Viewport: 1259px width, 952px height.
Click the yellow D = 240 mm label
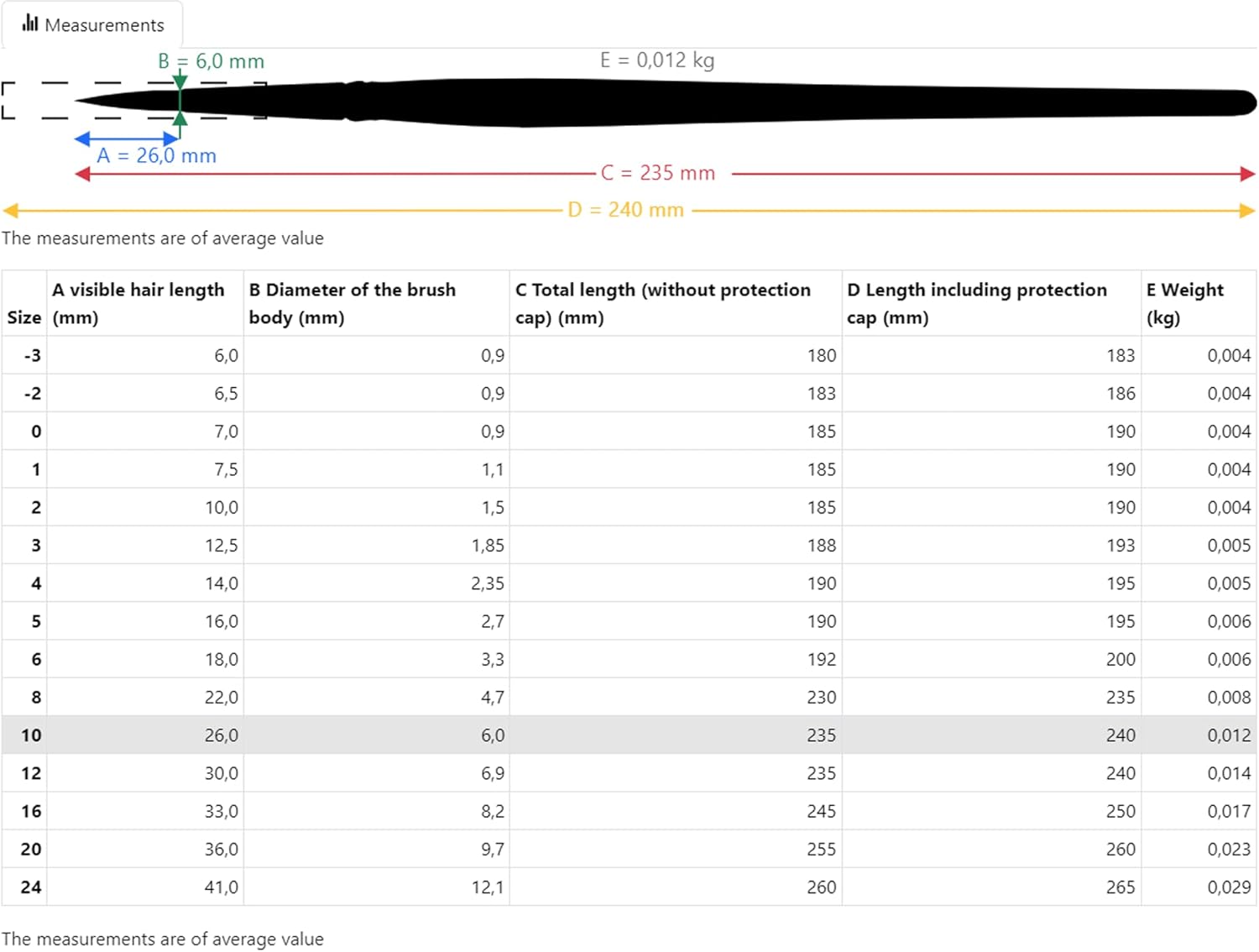tap(625, 210)
